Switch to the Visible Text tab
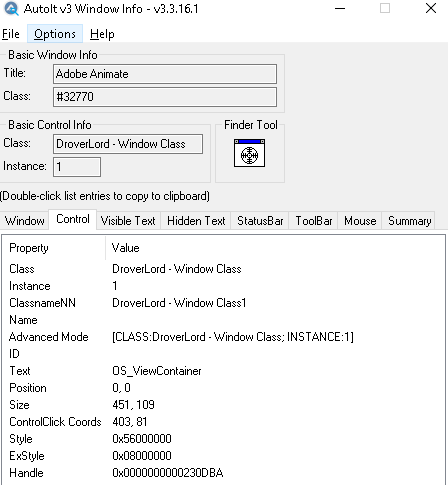The width and height of the screenshot is (448, 485). click(x=128, y=221)
